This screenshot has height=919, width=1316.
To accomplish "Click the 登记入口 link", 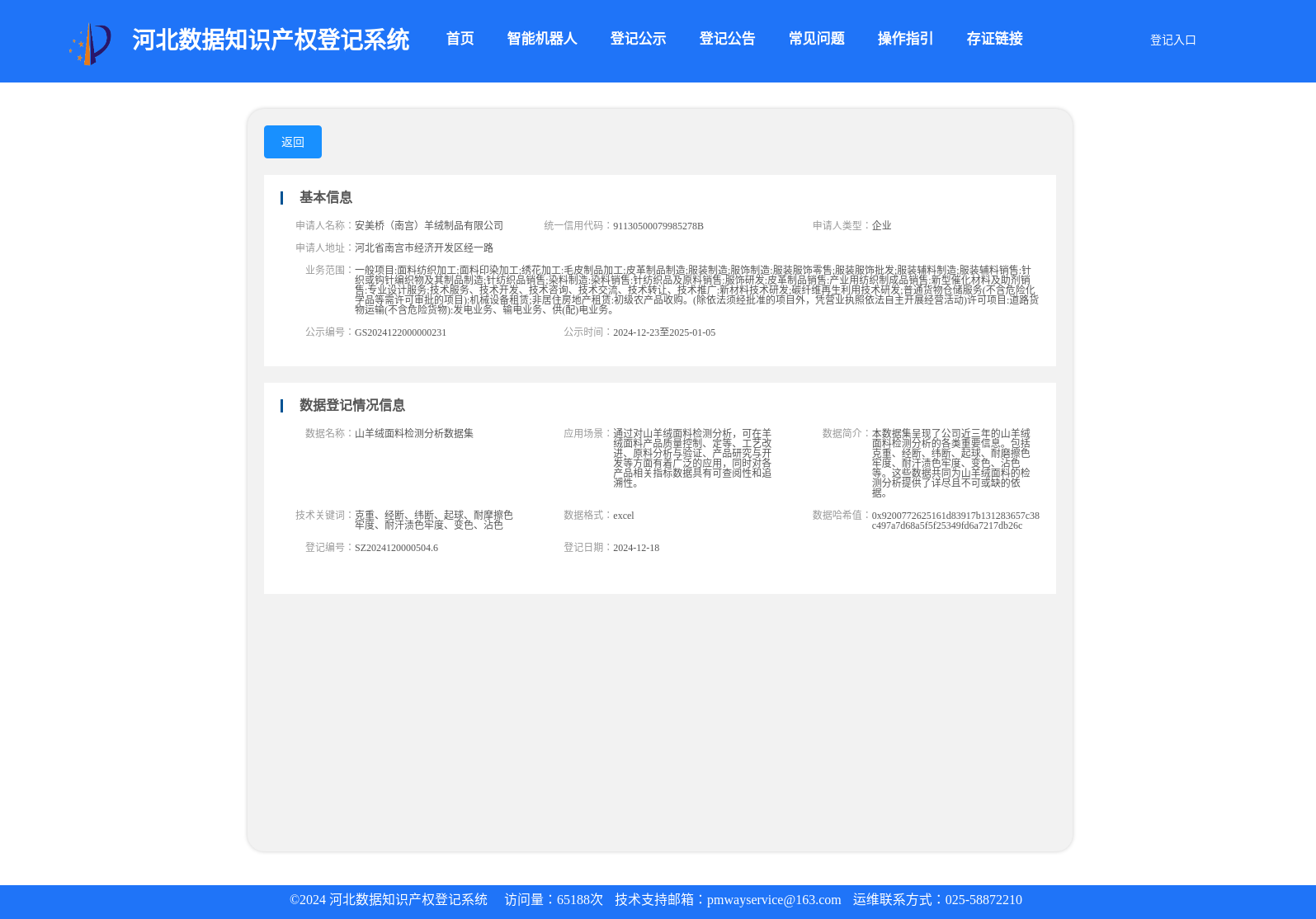I will 1172,40.
